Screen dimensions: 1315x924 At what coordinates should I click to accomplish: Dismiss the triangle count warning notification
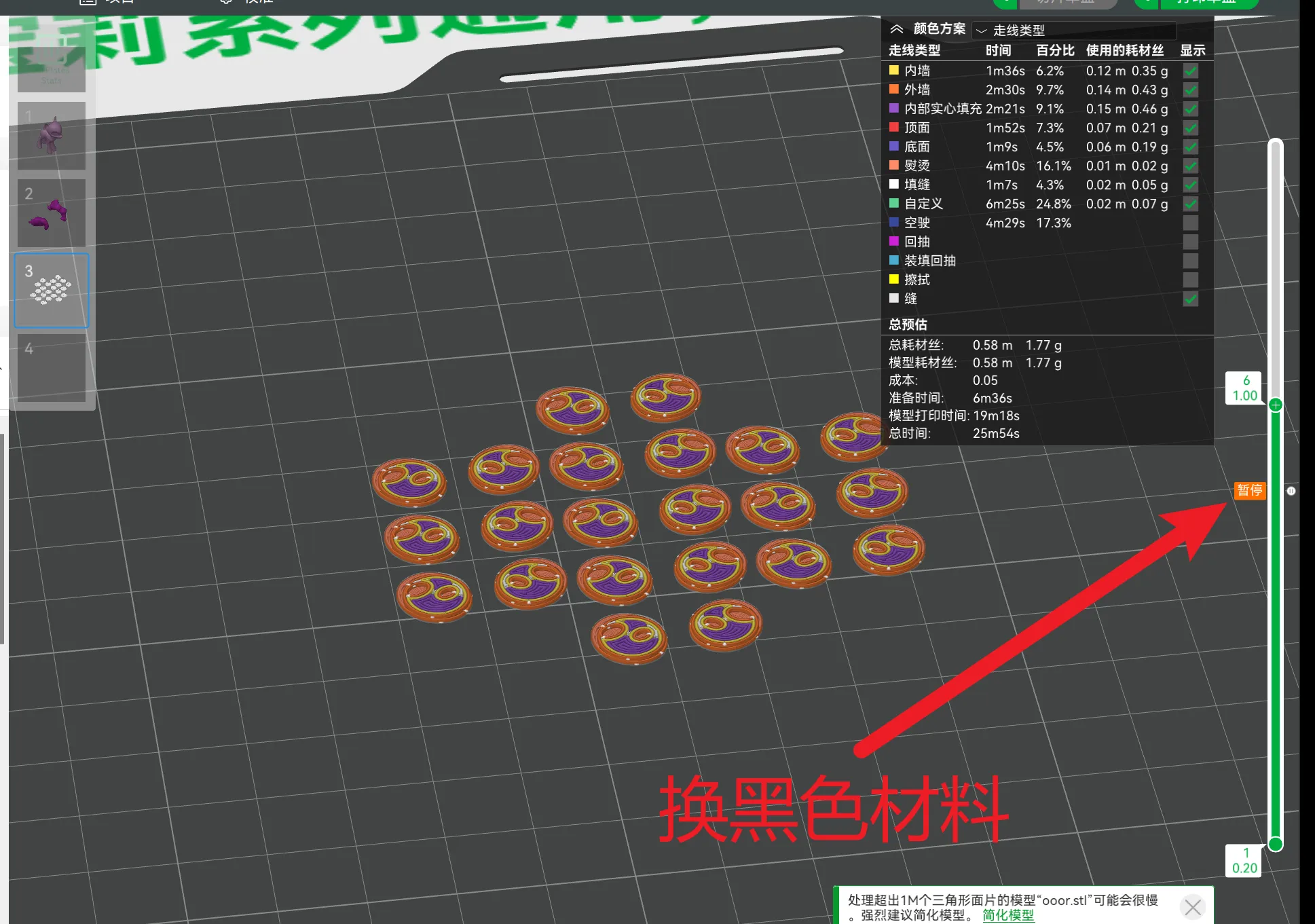tap(1193, 907)
